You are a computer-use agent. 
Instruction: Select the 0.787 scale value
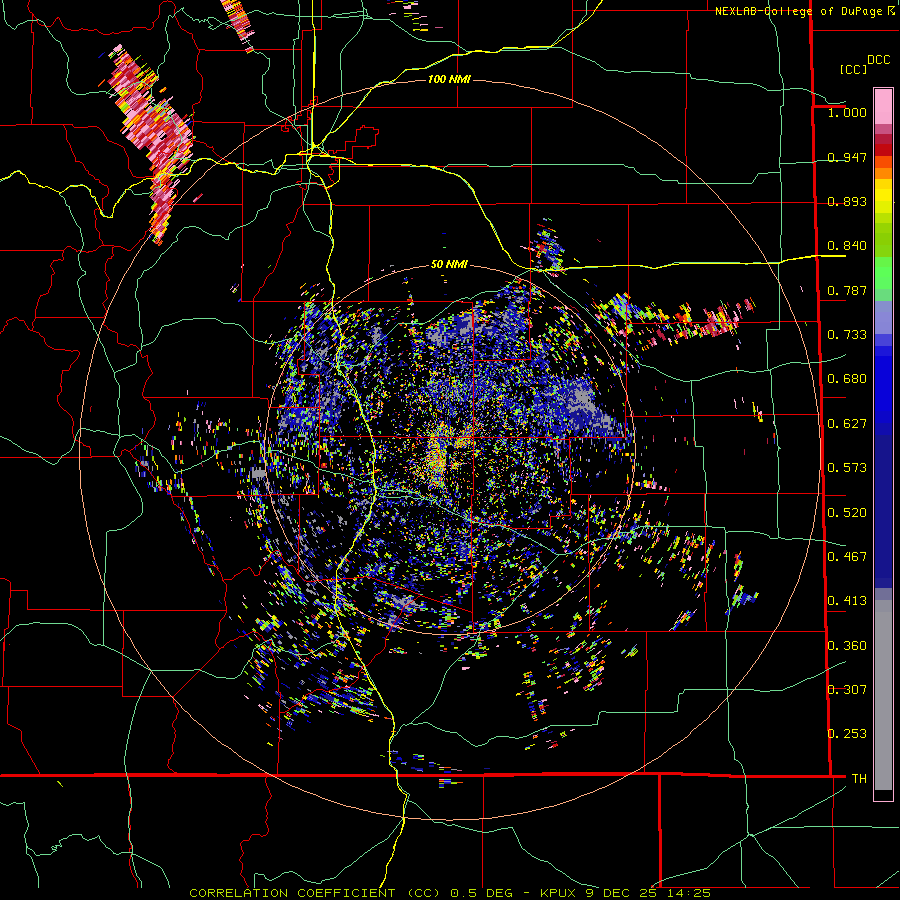pyautogui.click(x=847, y=290)
